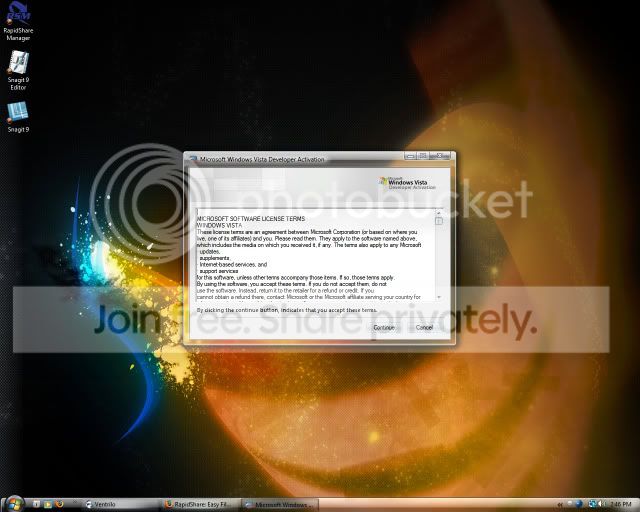Viewport: 640px width, 512px height.
Task: Click the license terms scrollbar down arrow
Action: pyautogui.click(x=439, y=297)
